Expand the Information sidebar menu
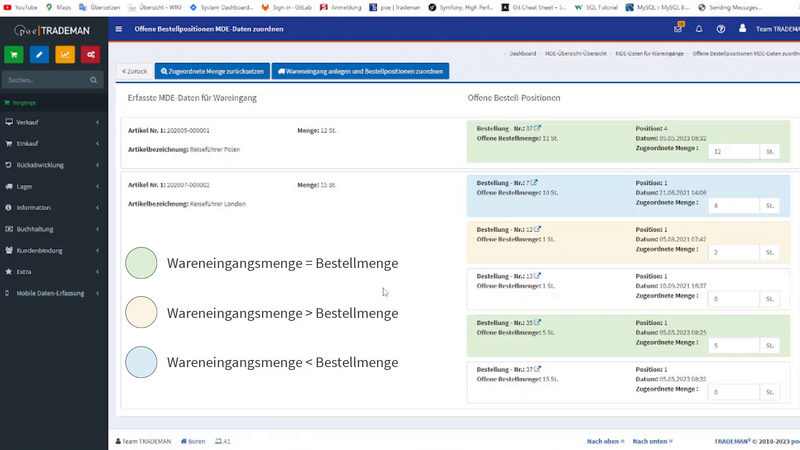Viewport: 800px width, 450px height. tap(54, 208)
